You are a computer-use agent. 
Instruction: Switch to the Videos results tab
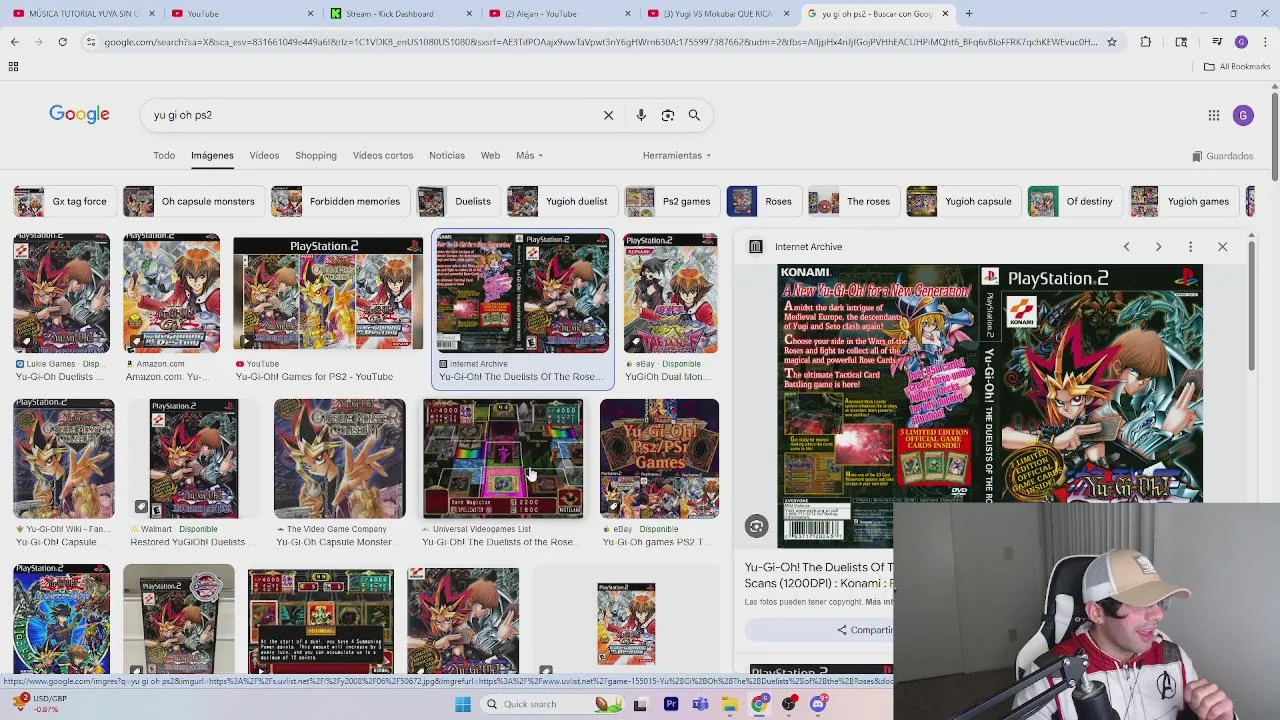click(264, 155)
